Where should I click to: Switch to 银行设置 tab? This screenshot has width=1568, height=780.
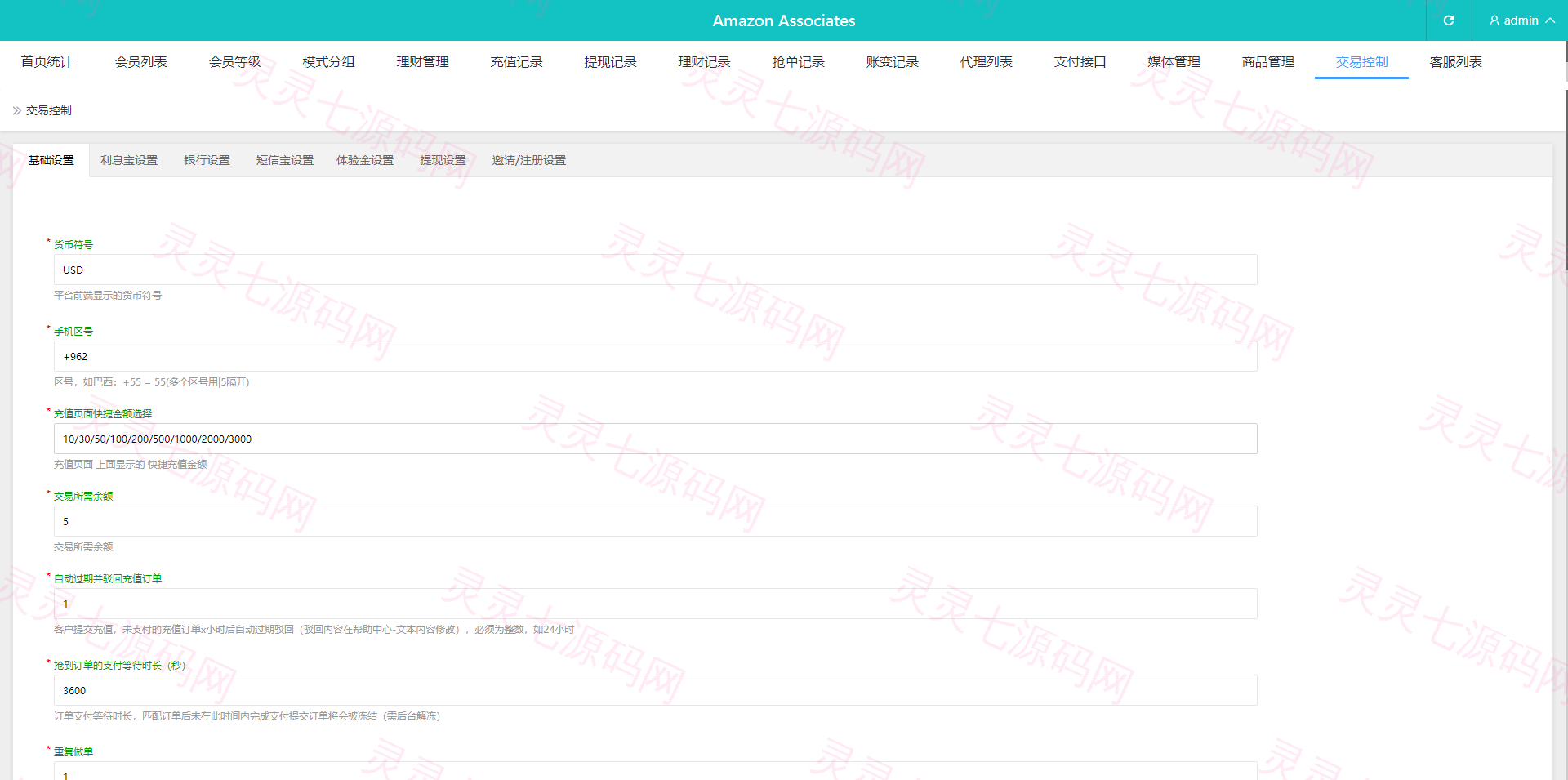point(207,160)
